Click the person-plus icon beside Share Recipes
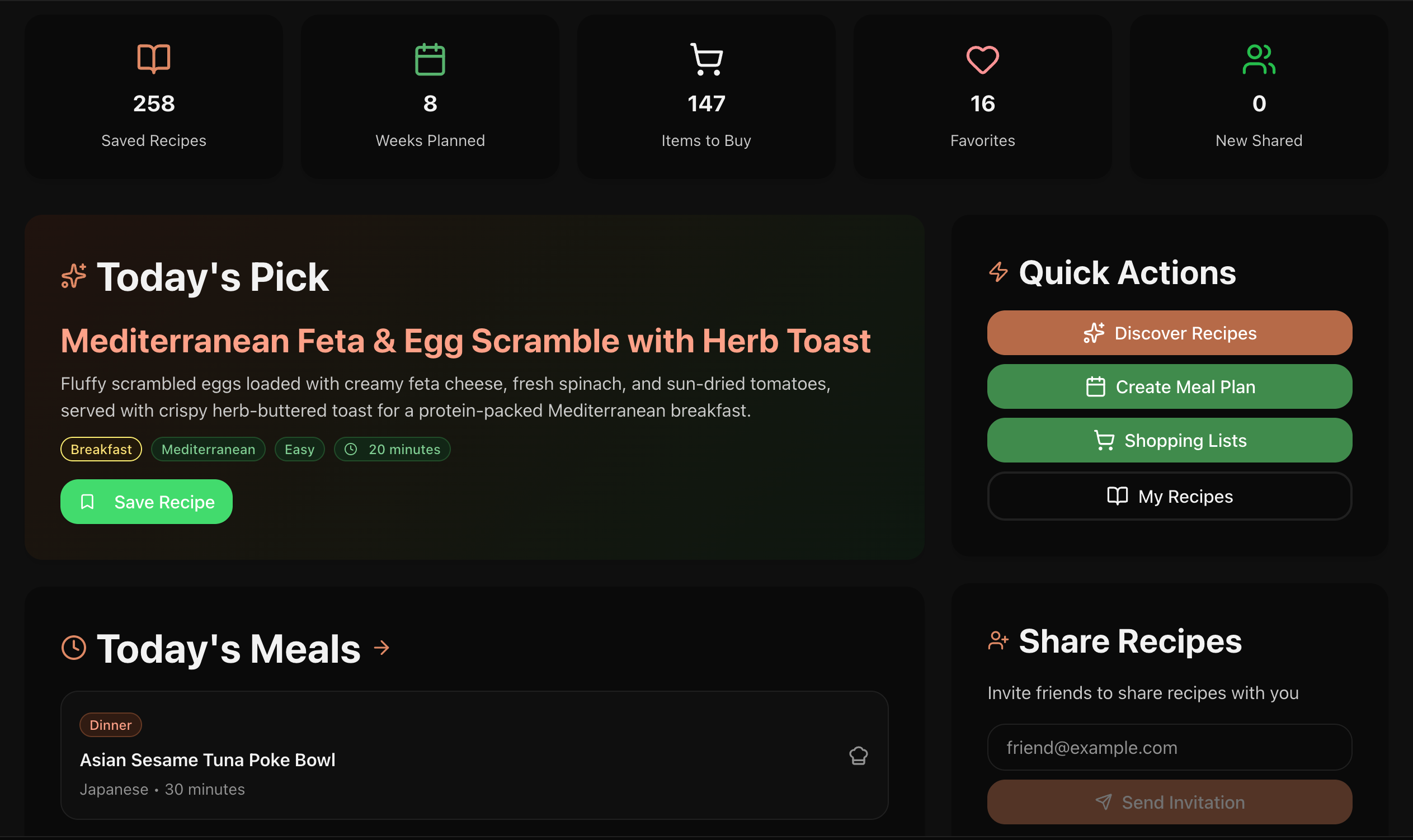Image resolution: width=1413 pixels, height=840 pixels. [997, 641]
